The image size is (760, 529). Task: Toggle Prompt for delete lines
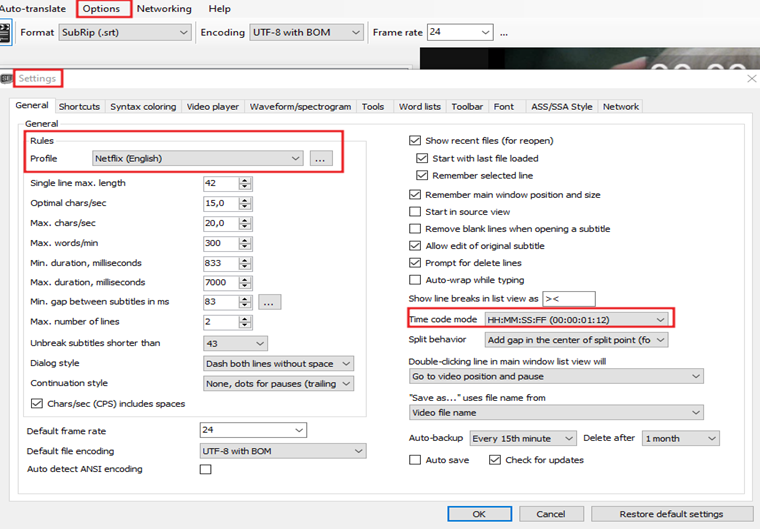click(x=415, y=262)
